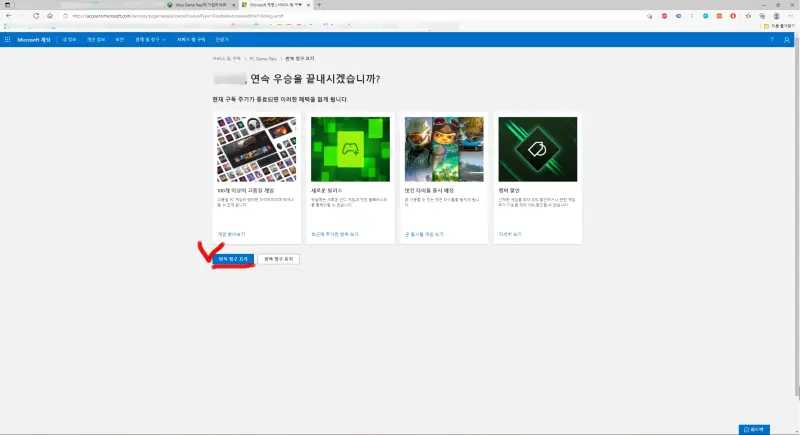Open the browser home page icon

click(49, 16)
